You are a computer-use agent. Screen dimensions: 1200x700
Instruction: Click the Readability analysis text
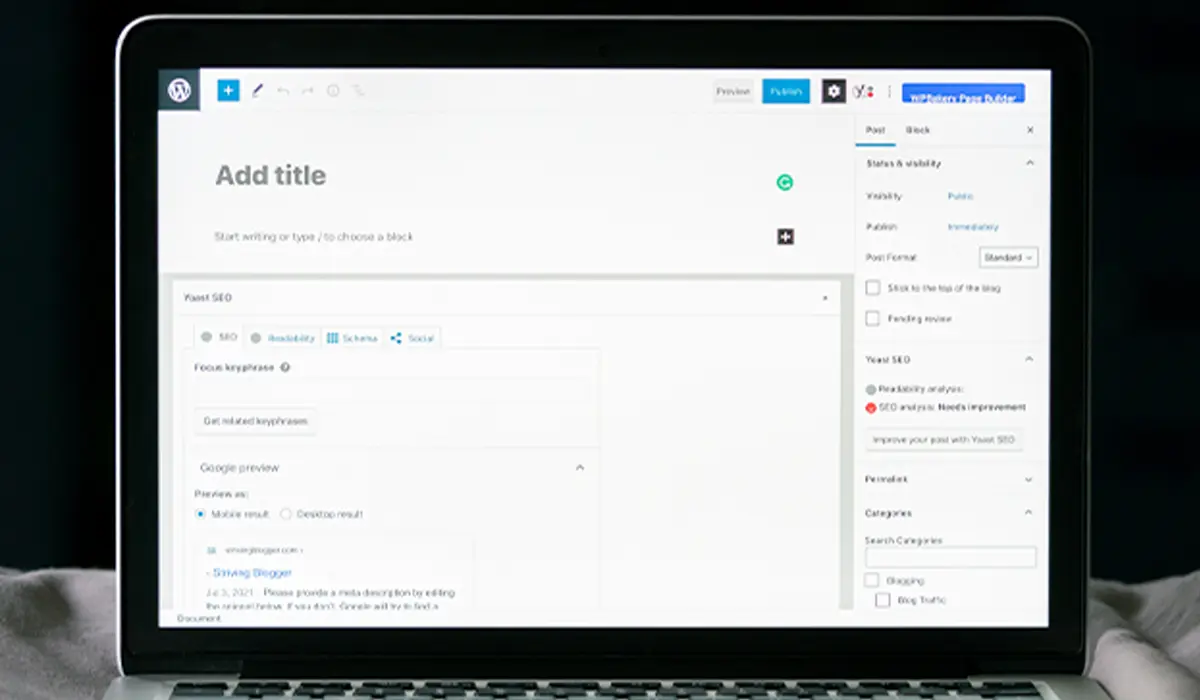(x=921, y=389)
